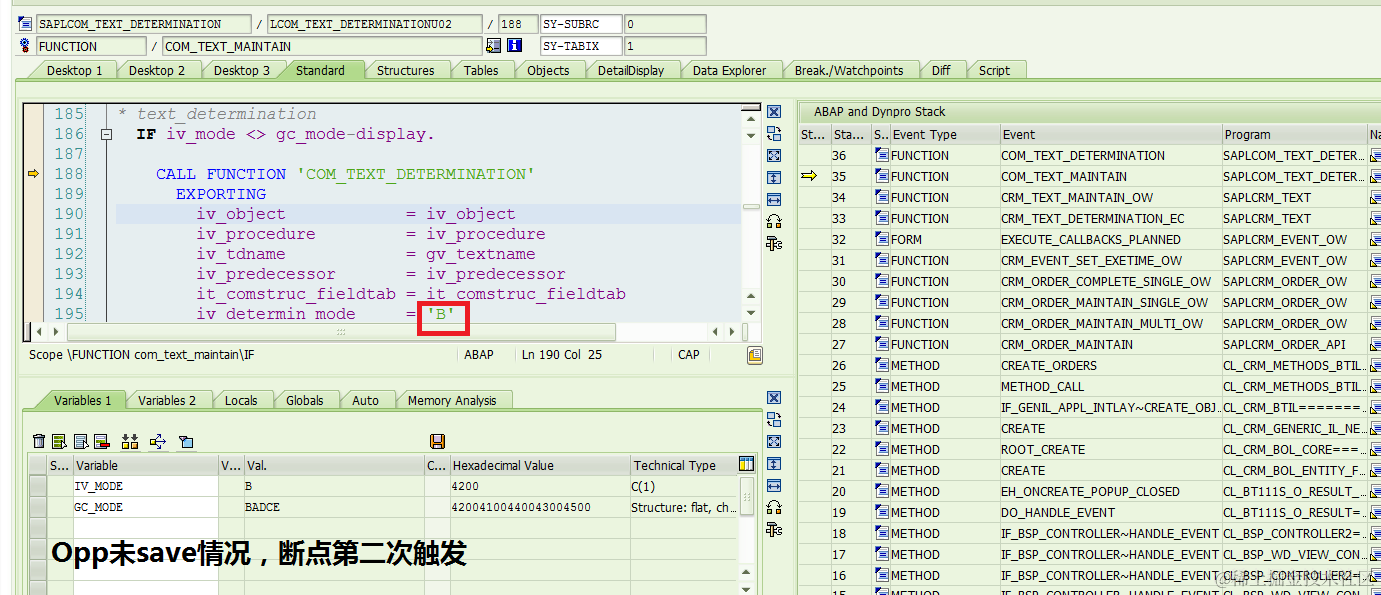Select the Globals tab
1381x595 pixels.
tap(305, 400)
